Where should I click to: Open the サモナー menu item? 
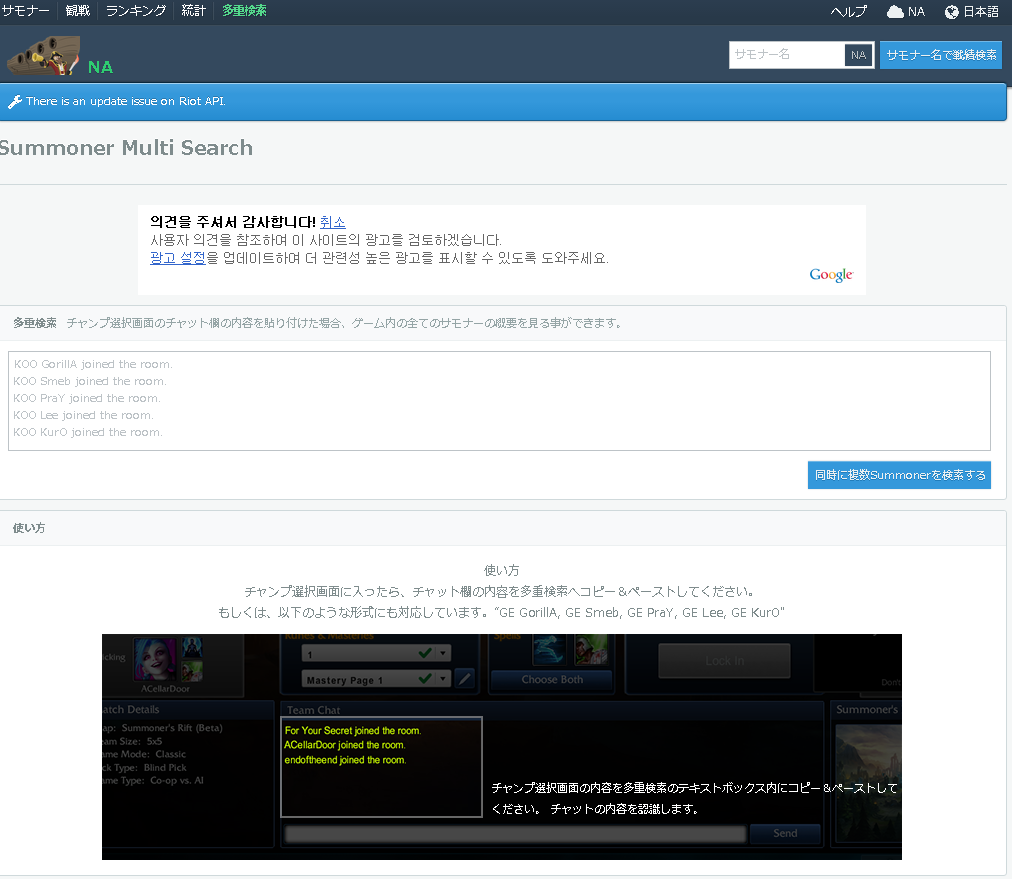25,11
